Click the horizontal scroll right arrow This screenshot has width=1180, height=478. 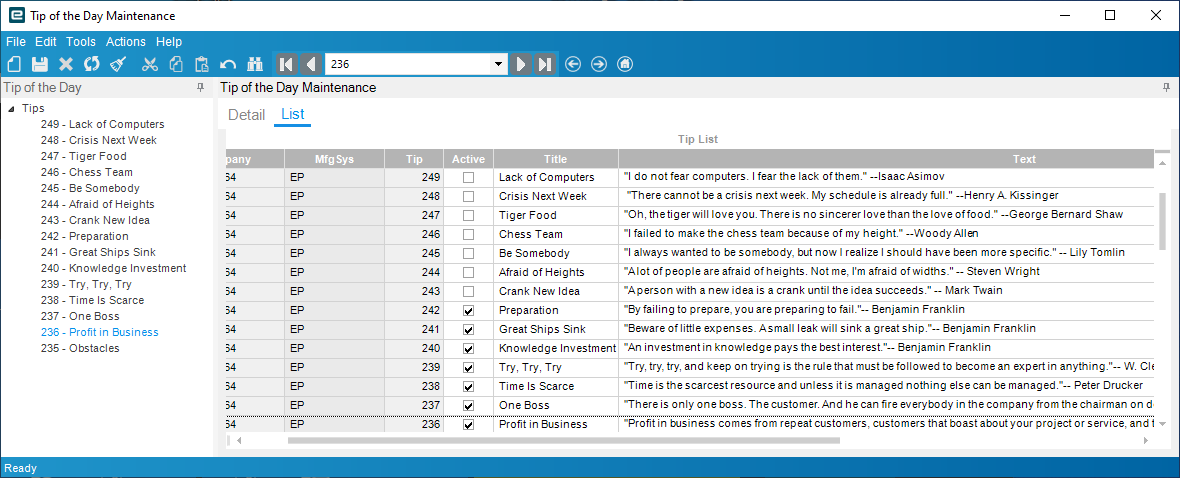1146,440
